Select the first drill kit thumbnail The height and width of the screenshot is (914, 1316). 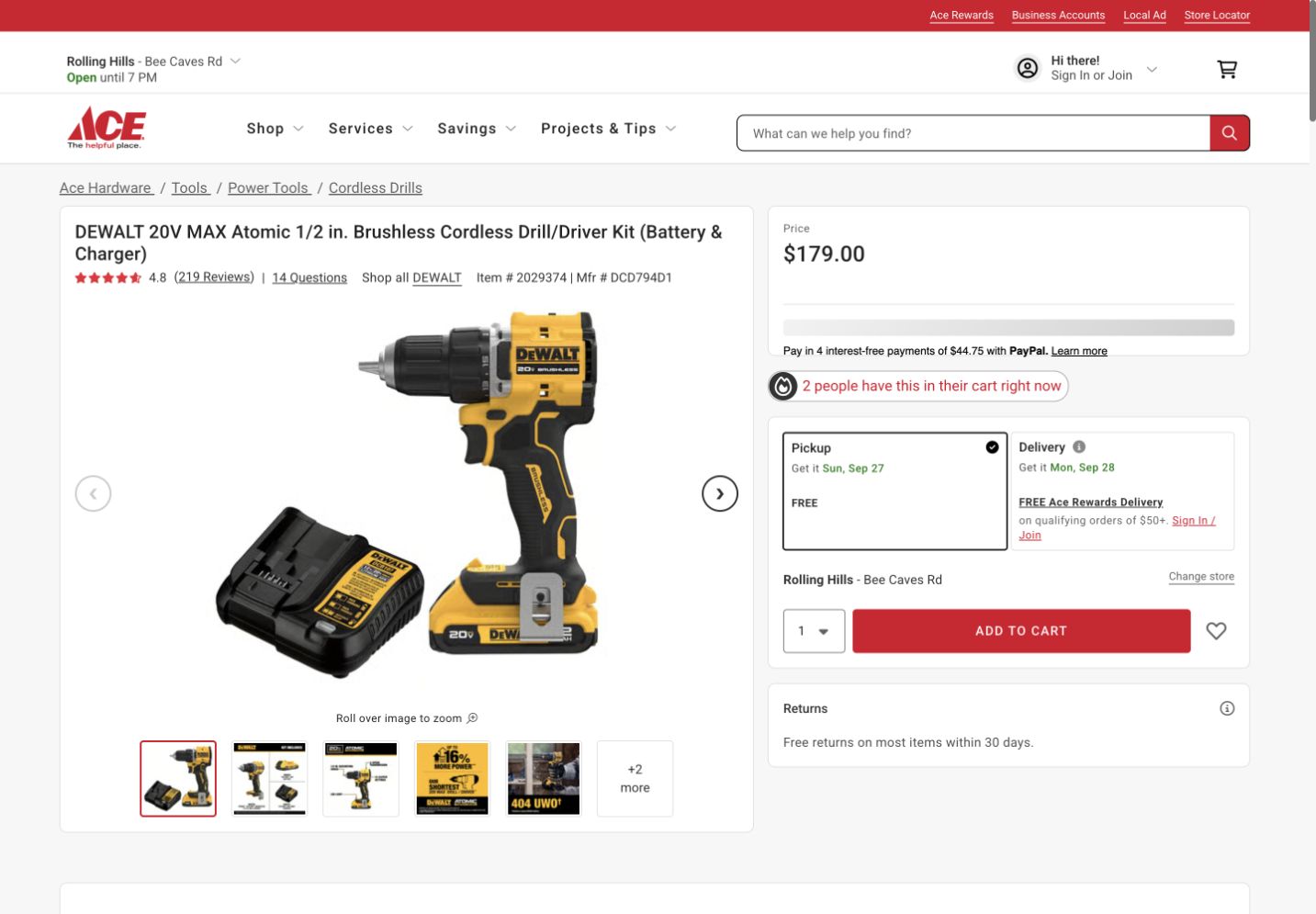coord(178,779)
